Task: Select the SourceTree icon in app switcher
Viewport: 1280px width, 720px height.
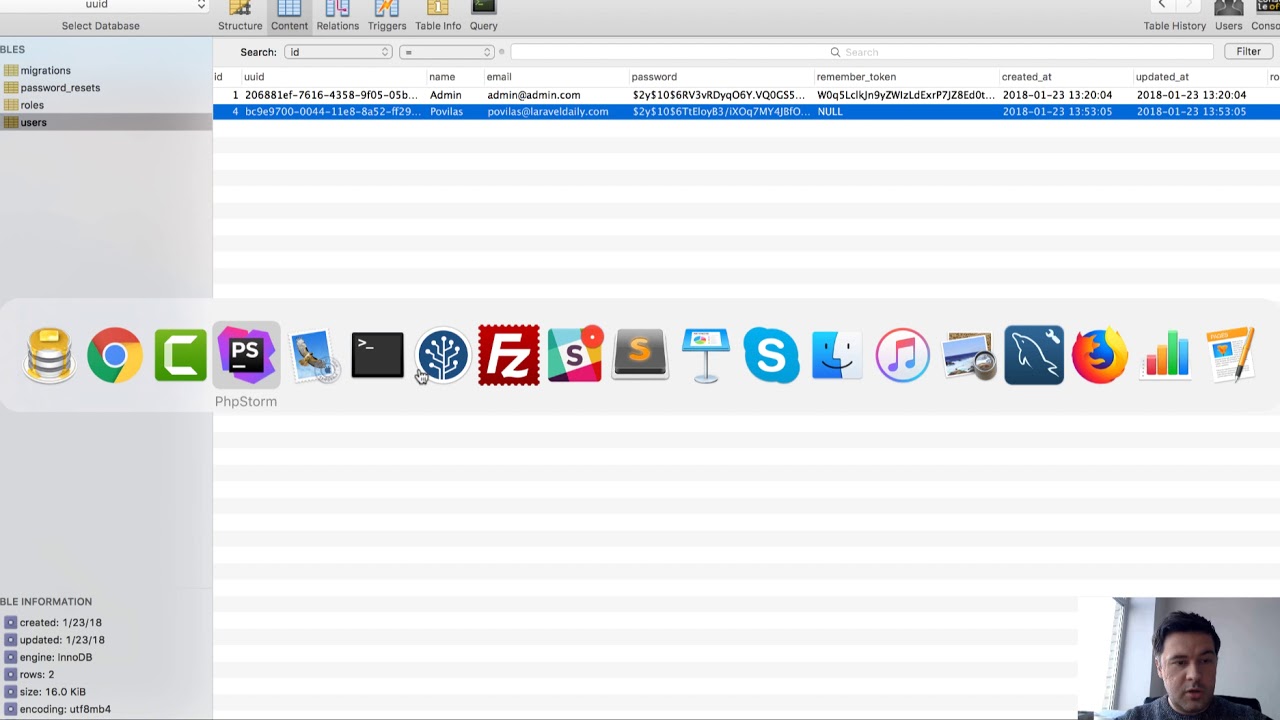Action: coord(443,355)
